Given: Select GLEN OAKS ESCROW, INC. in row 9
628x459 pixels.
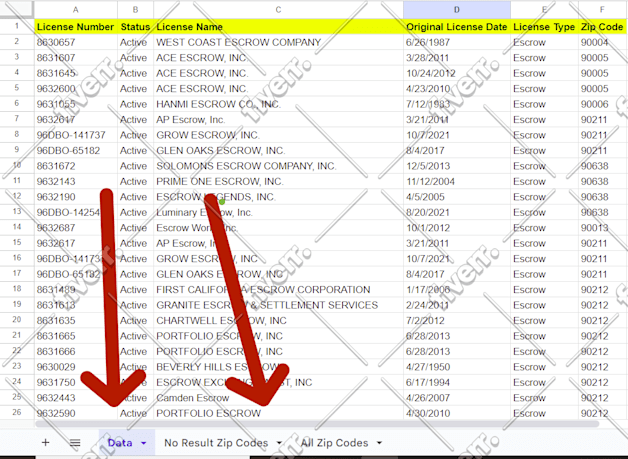Looking at the screenshot, I should (x=278, y=151).
